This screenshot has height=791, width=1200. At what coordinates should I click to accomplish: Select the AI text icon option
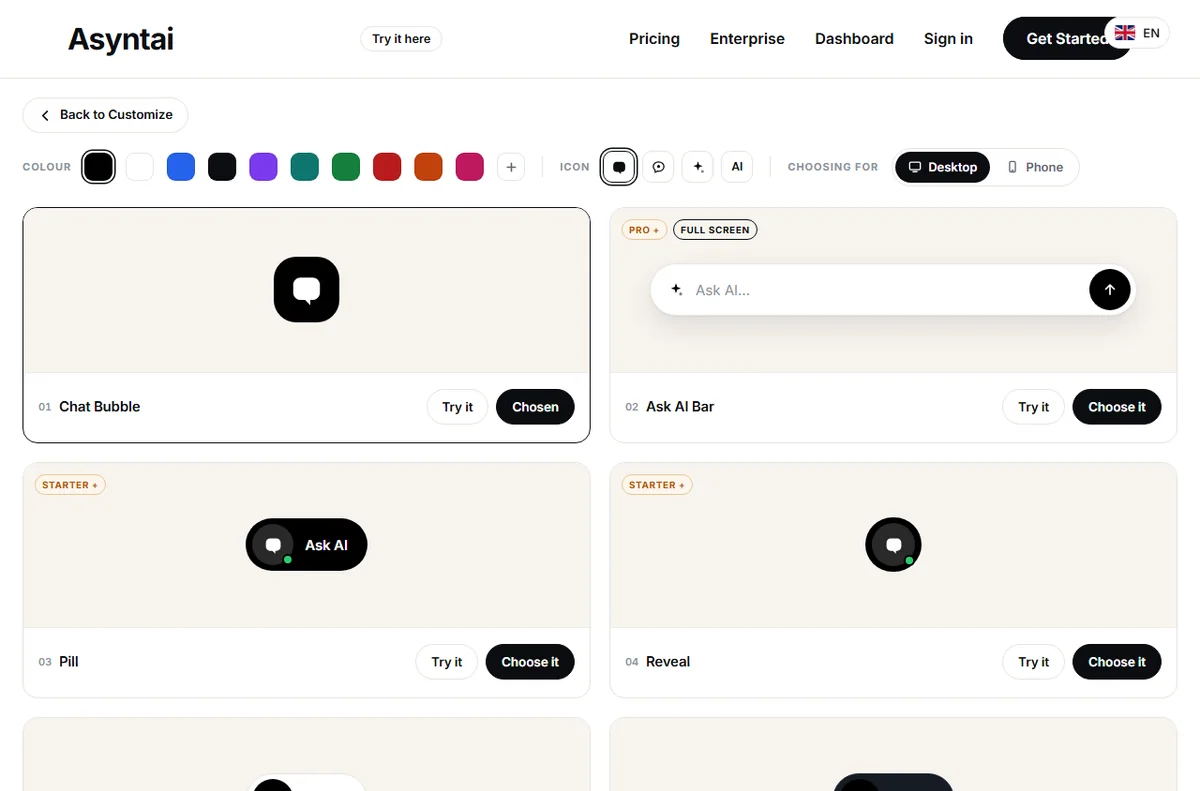[737, 167]
